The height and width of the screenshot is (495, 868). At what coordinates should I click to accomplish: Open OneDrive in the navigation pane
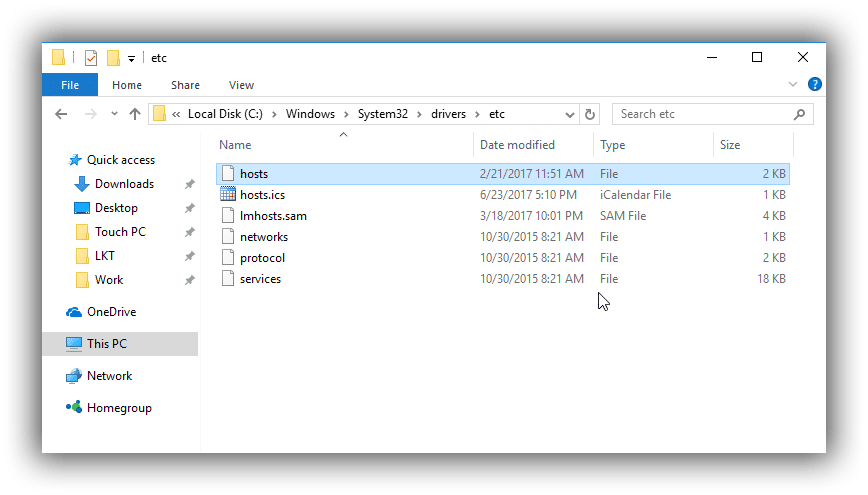pos(111,312)
